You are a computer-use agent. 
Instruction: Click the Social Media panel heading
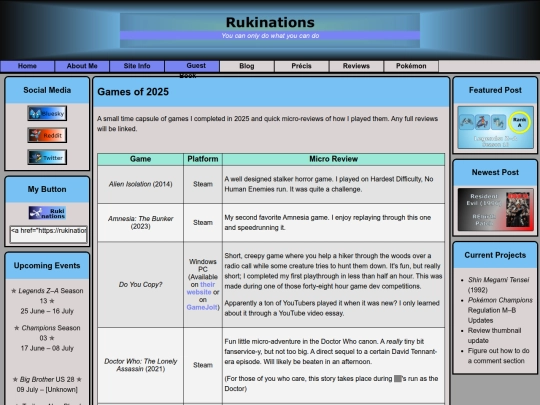pos(47,90)
